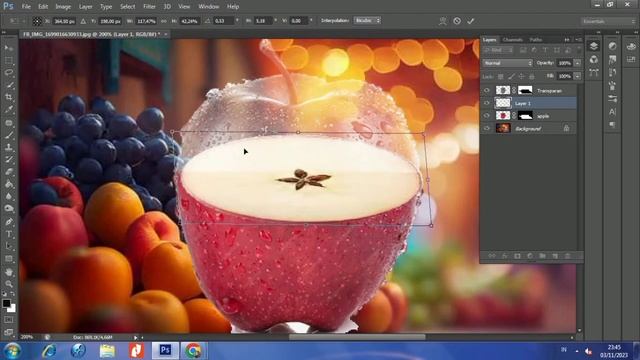The height and width of the screenshot is (360, 640).
Task: Click the Add layer style fx icon
Action: pyautogui.click(x=504, y=256)
